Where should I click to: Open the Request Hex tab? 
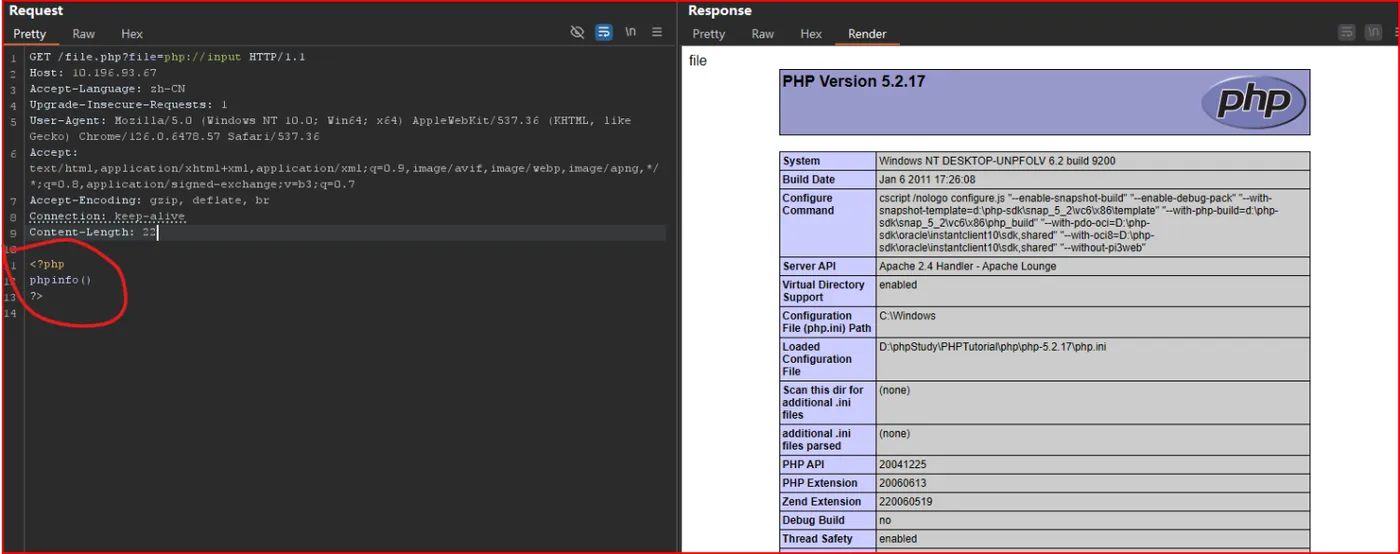132,34
